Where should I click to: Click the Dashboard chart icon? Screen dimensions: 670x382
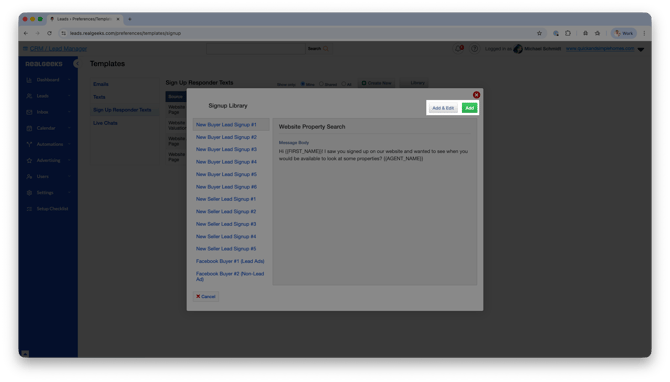29,80
